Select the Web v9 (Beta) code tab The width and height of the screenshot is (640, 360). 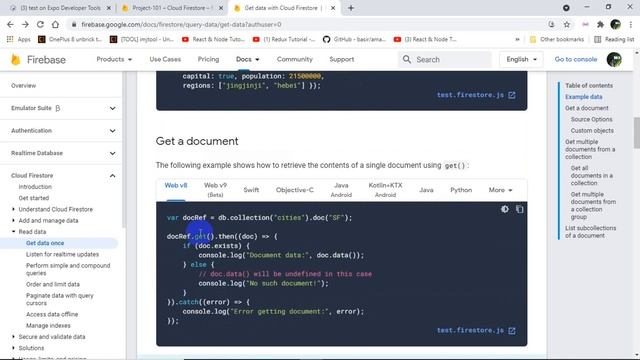(215, 190)
